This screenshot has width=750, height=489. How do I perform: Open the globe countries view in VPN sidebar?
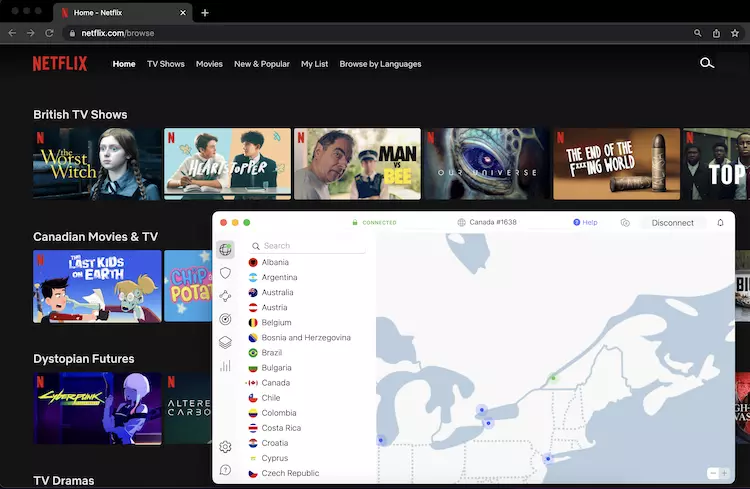[225, 250]
